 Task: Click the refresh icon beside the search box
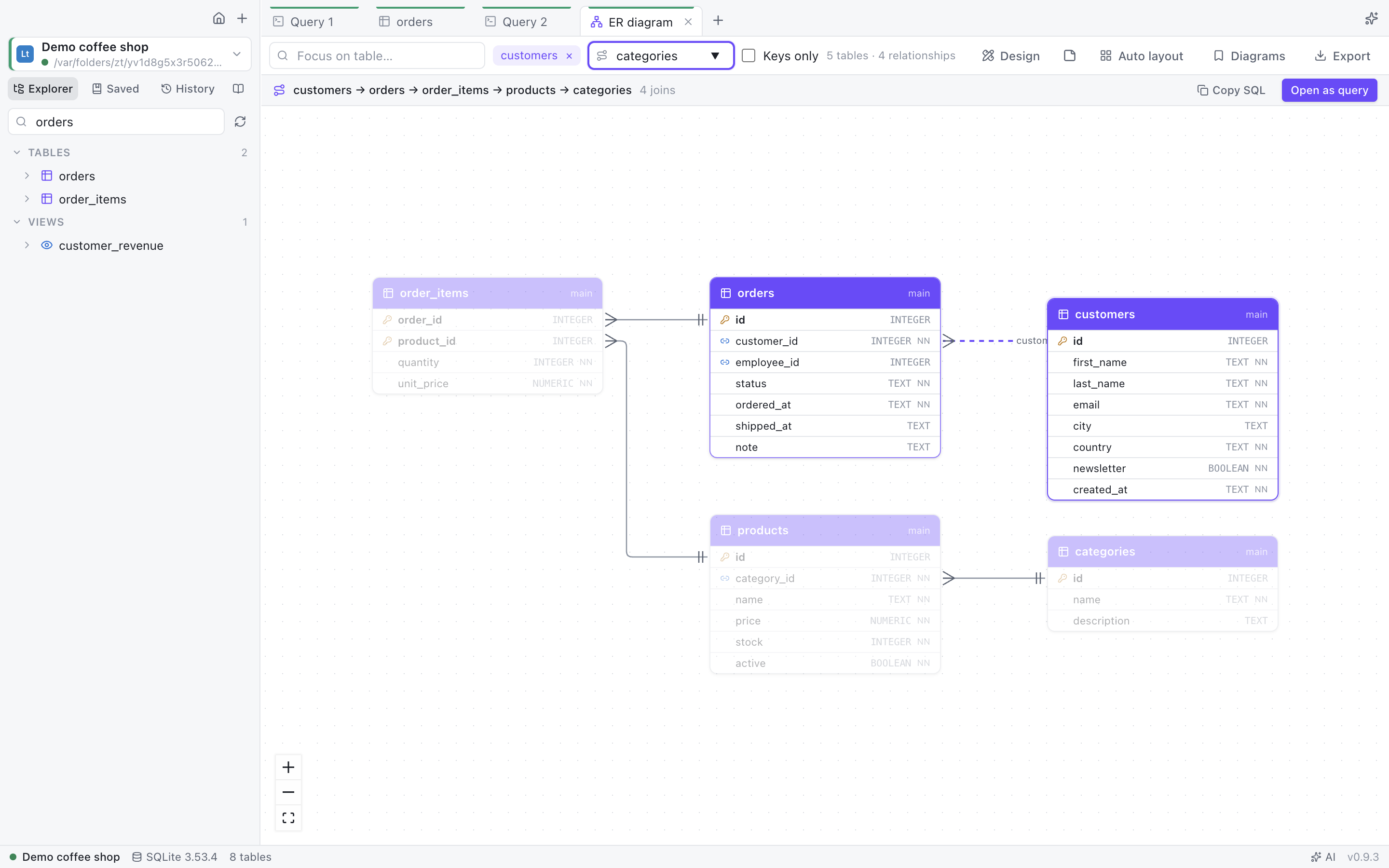[x=240, y=122]
